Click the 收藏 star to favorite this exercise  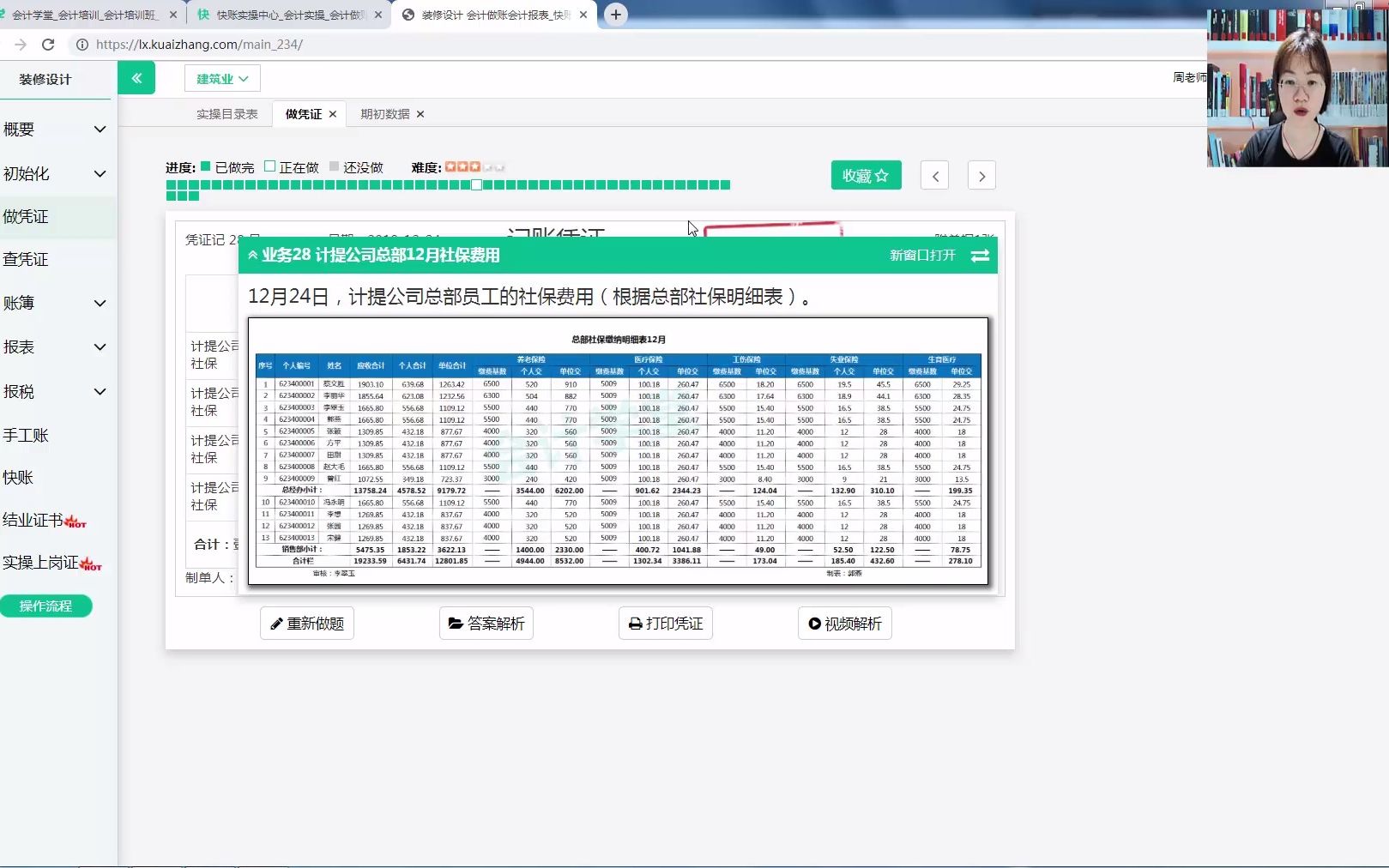pyautogui.click(x=866, y=175)
